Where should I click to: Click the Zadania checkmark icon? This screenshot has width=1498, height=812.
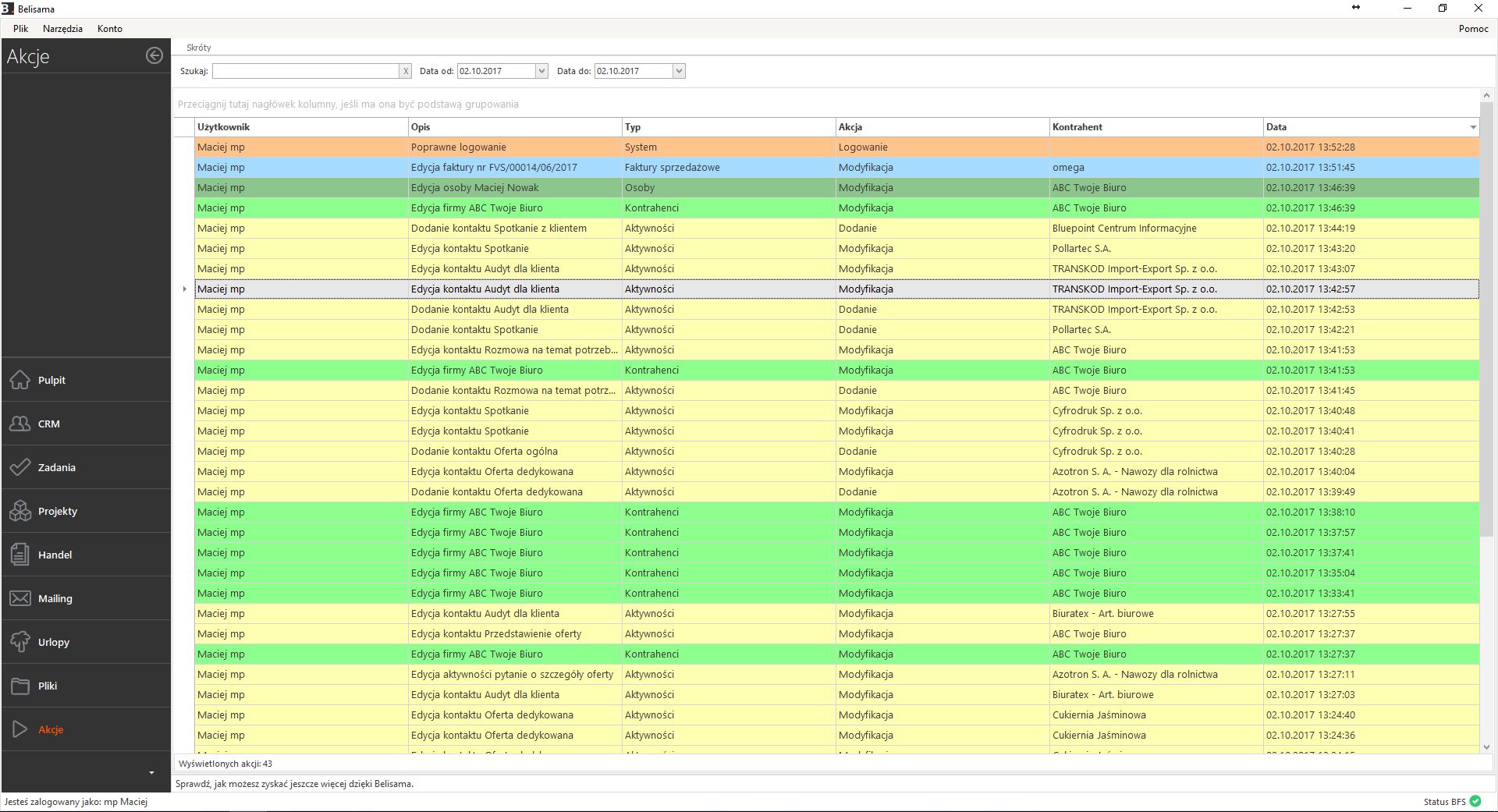pyautogui.click(x=20, y=467)
